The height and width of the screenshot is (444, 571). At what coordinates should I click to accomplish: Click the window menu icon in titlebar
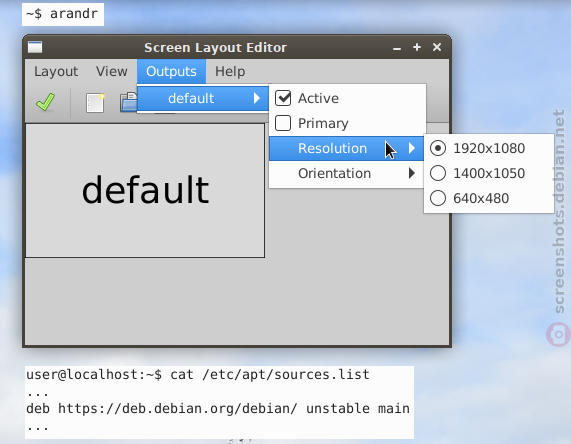(35, 47)
